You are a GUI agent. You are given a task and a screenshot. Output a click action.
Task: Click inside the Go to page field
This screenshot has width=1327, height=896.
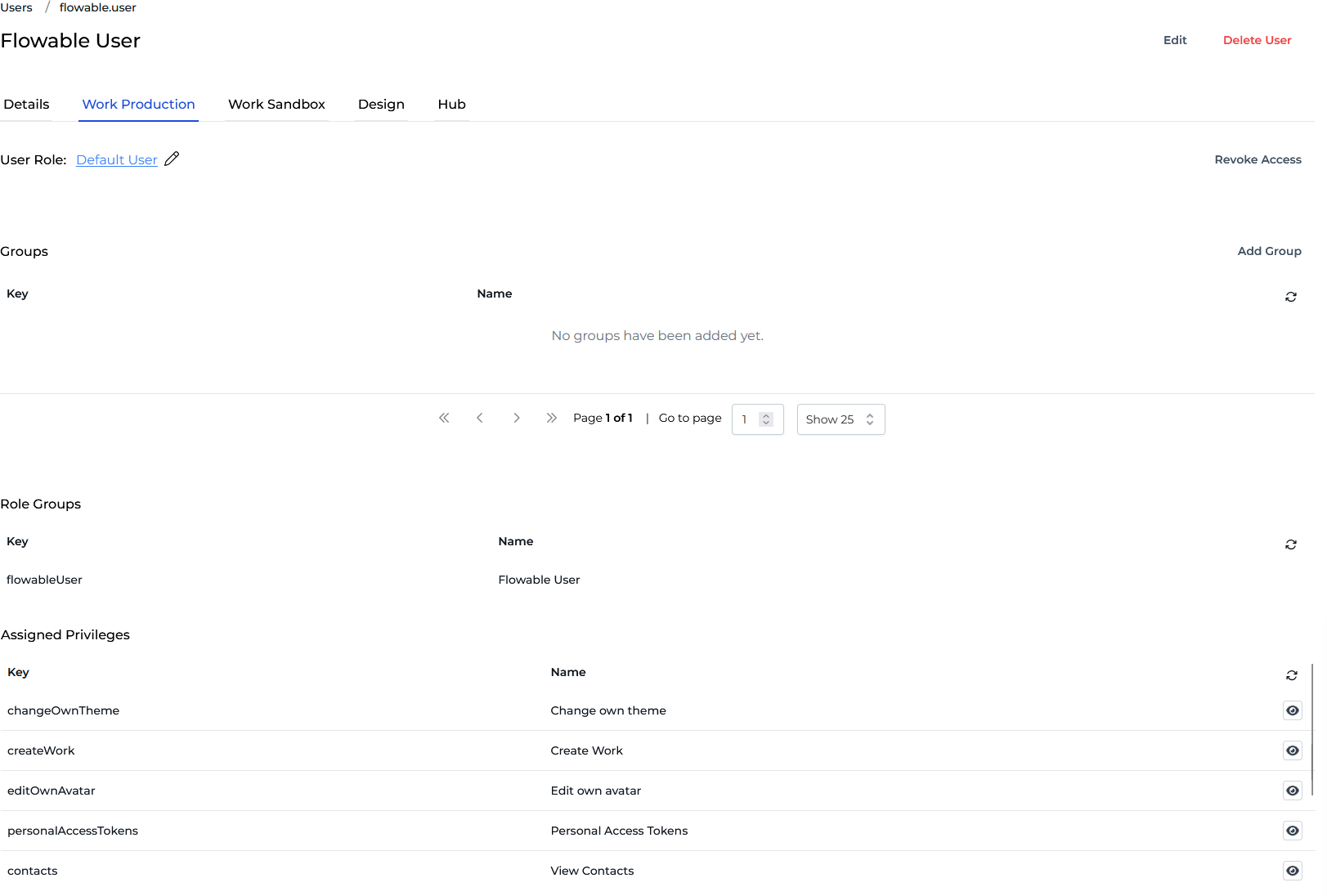point(748,419)
